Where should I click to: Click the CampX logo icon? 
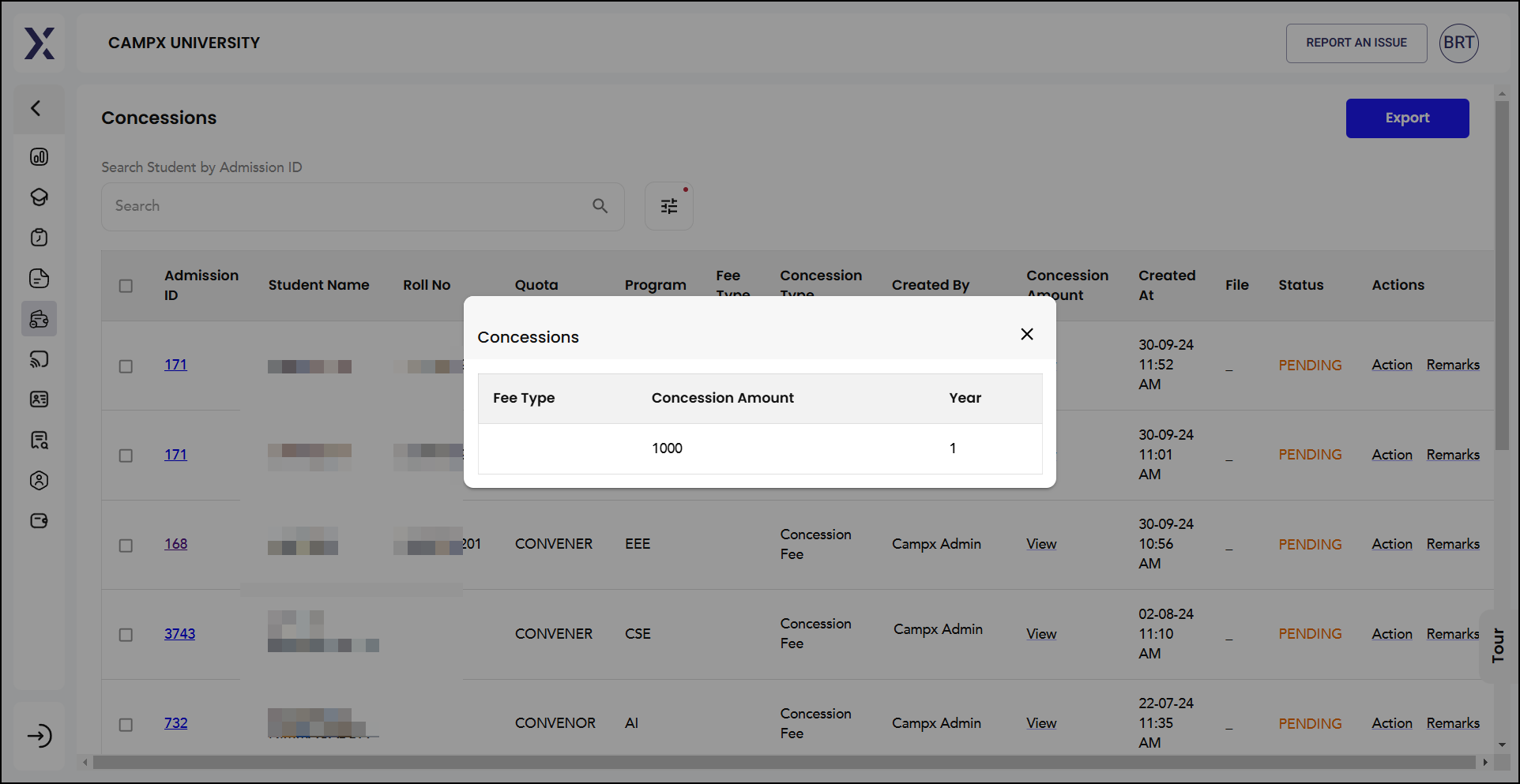coord(40,43)
